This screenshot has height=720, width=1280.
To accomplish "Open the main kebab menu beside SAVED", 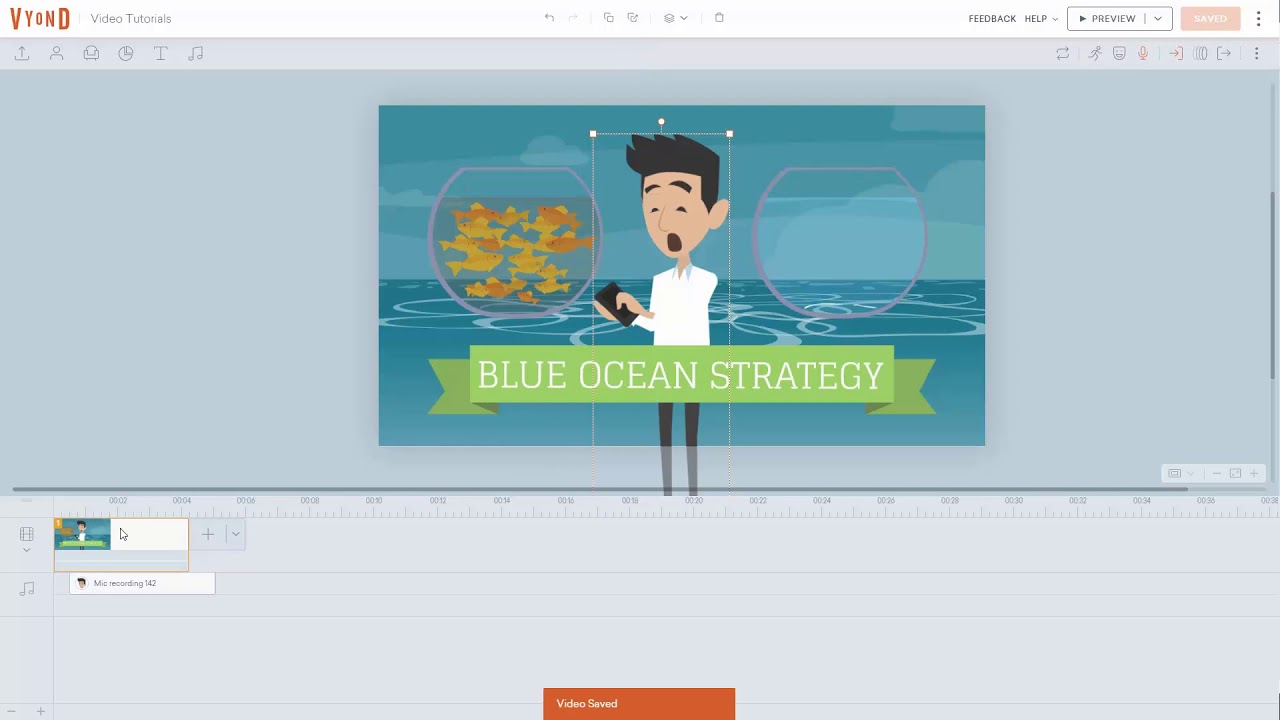I will (1258, 19).
